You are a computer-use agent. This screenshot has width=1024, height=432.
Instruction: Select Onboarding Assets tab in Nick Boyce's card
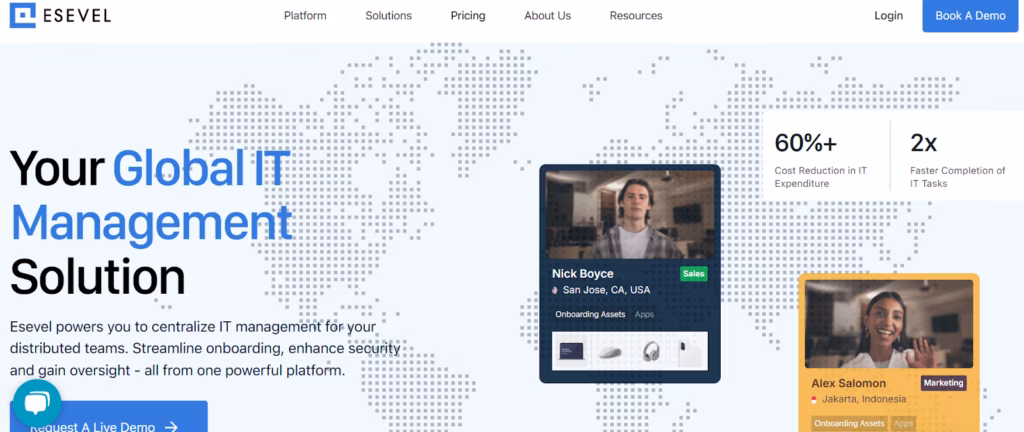(x=590, y=315)
